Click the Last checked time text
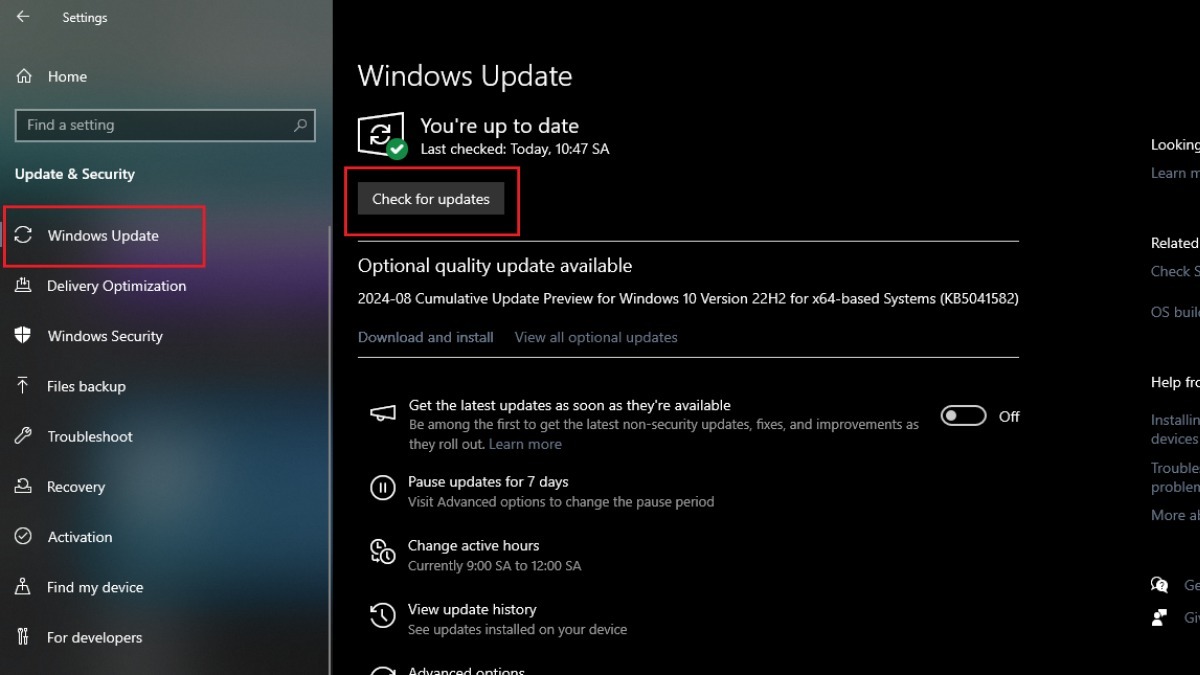This screenshot has width=1200, height=675. 515,149
